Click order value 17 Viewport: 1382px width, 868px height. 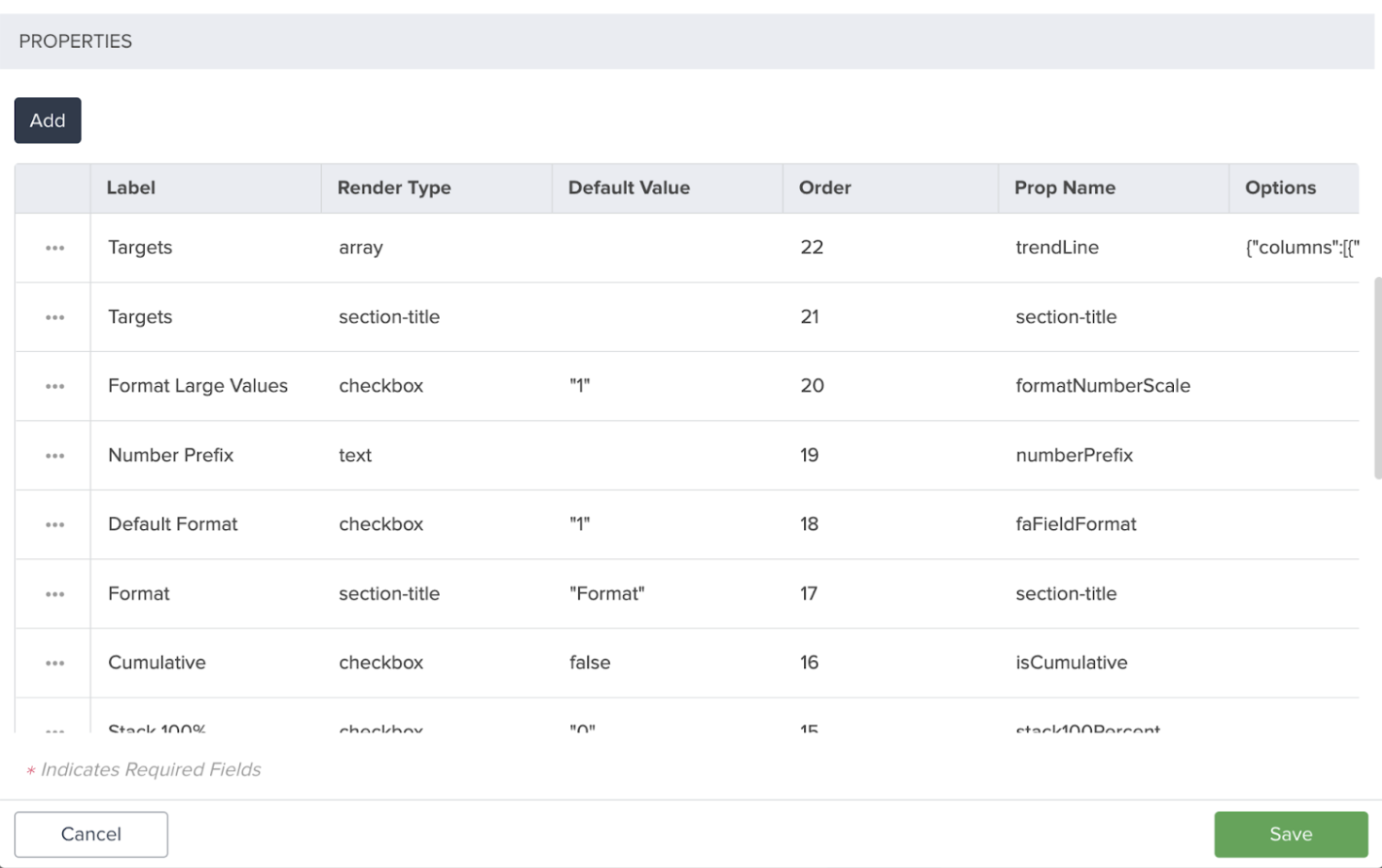pos(808,594)
